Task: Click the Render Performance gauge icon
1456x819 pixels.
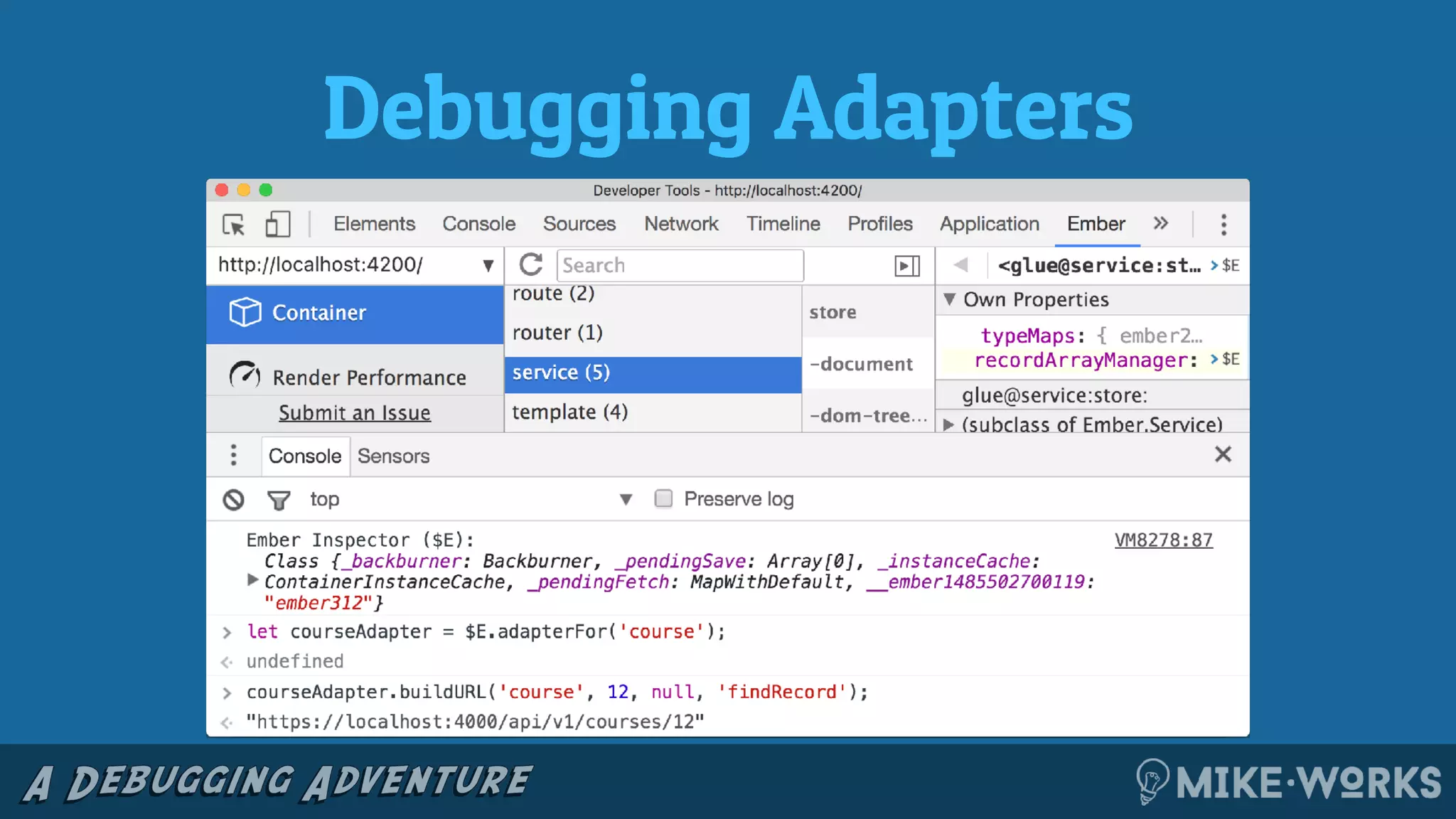Action: tap(245, 375)
